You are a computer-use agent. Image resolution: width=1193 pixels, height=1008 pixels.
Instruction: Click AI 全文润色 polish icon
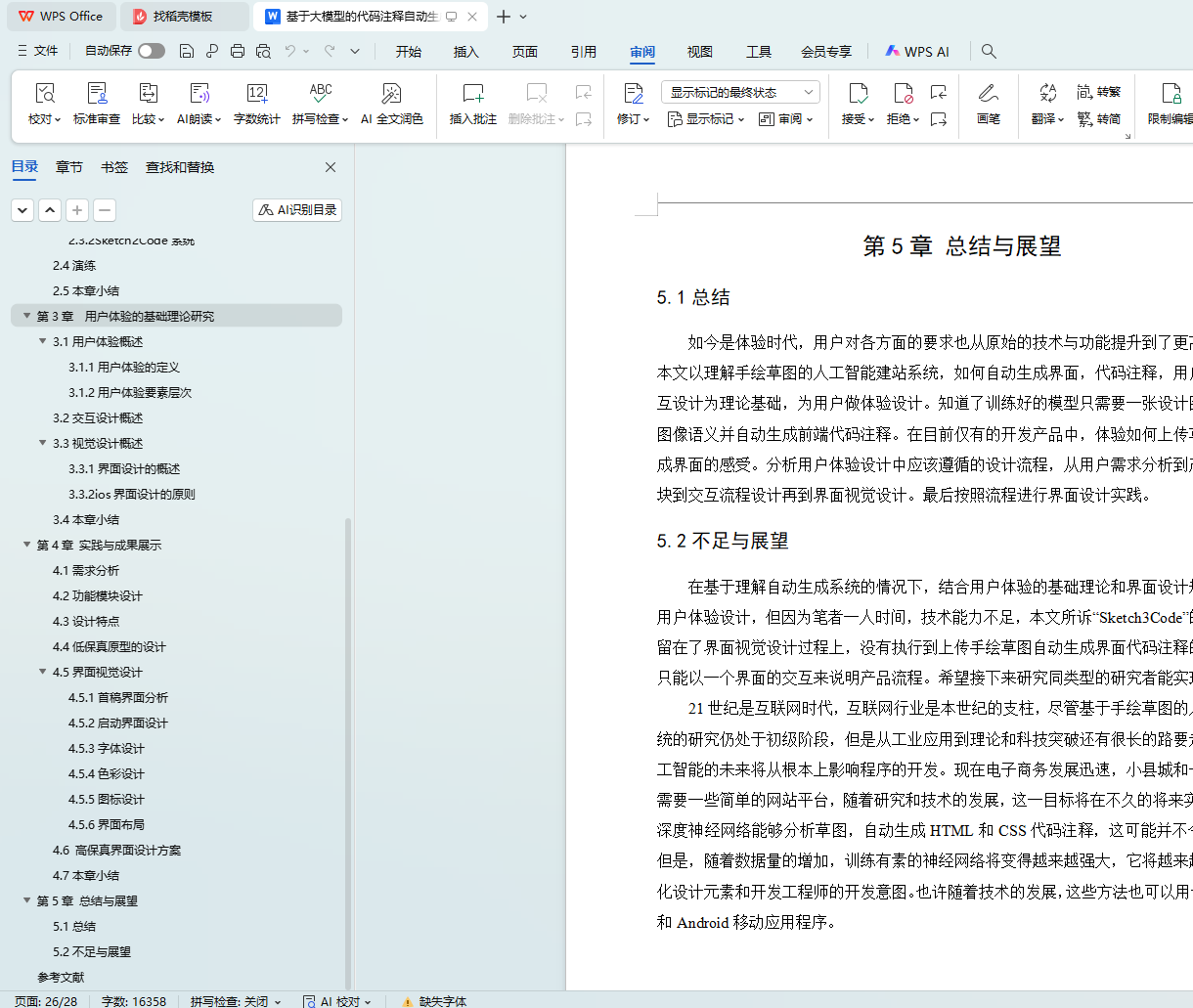pos(391,94)
